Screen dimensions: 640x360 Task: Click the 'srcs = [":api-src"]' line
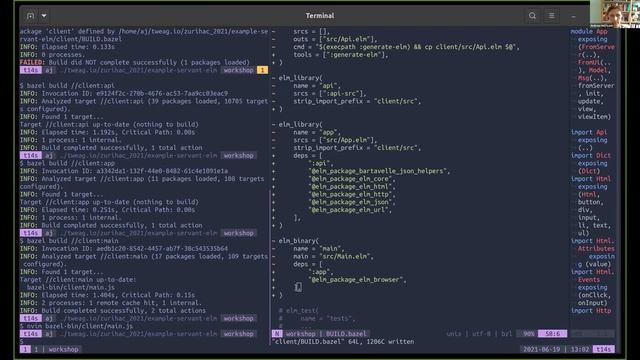[x=330, y=93]
